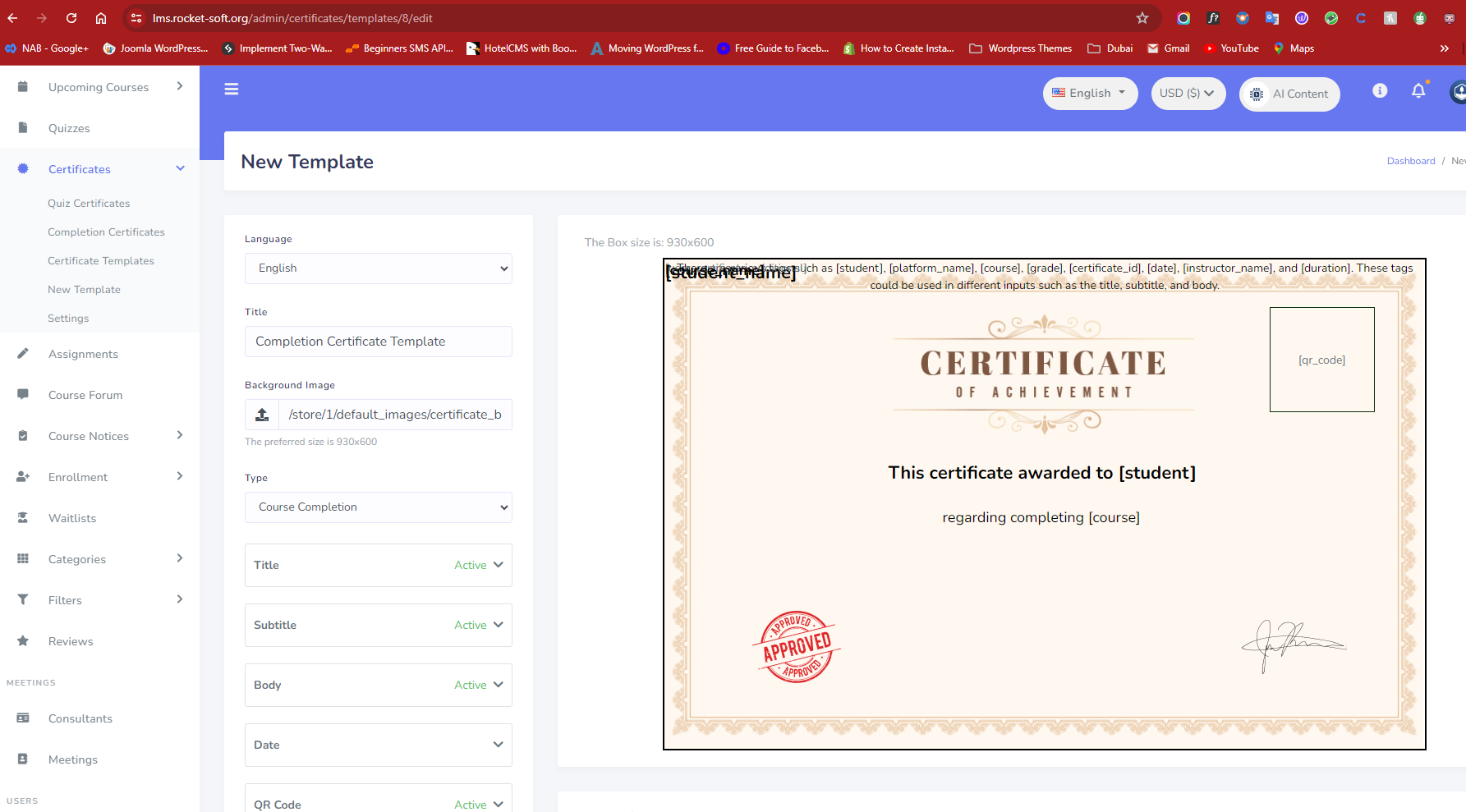Open Completion Certificates in sidebar
The height and width of the screenshot is (812, 1466).
tap(106, 232)
